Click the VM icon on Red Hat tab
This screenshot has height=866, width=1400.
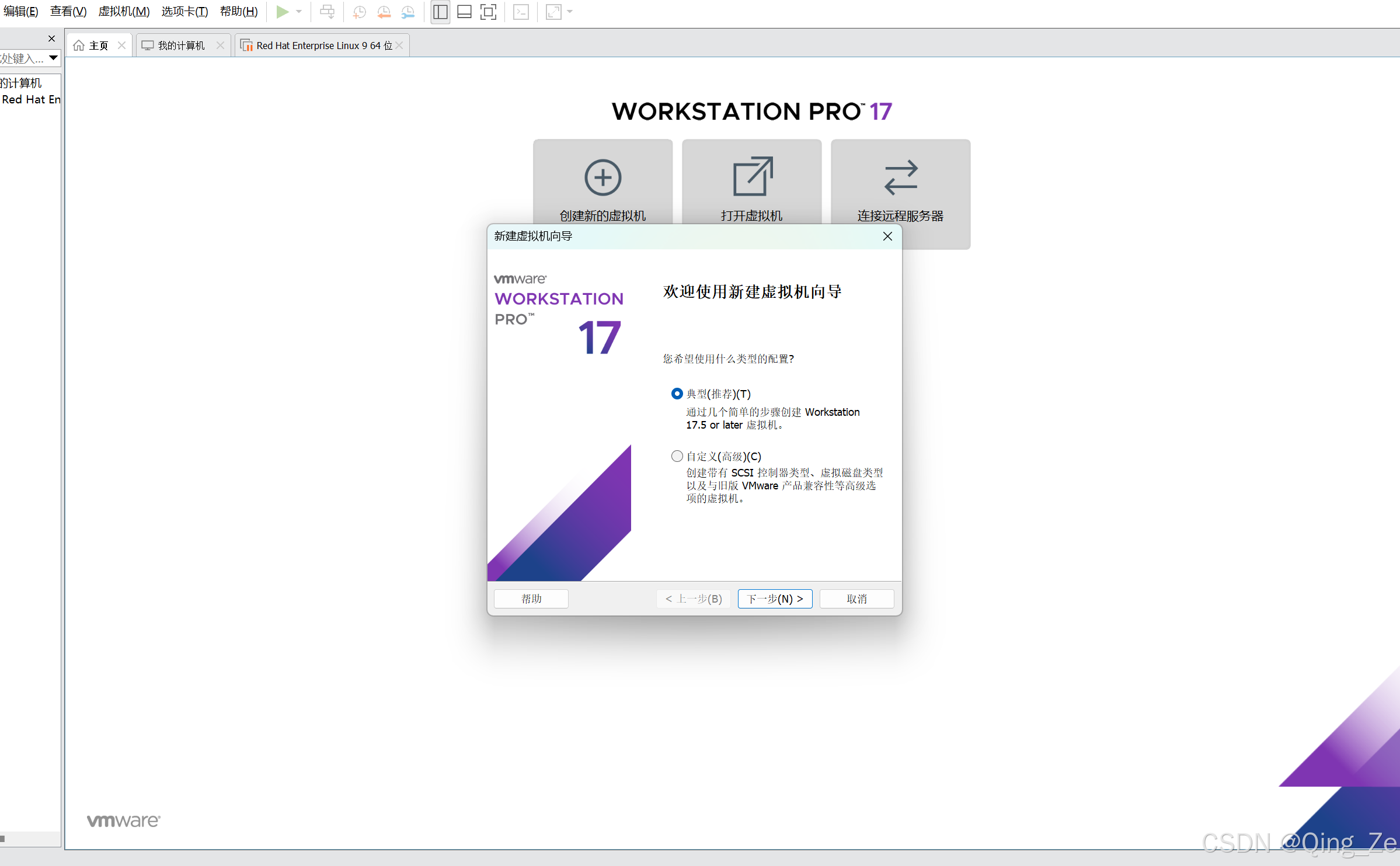[246, 46]
